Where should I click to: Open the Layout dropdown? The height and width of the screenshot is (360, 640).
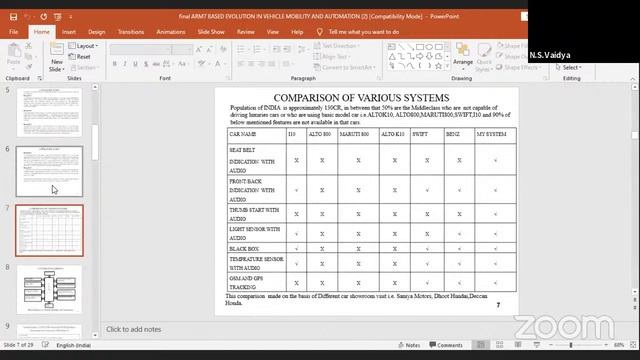click(83, 46)
